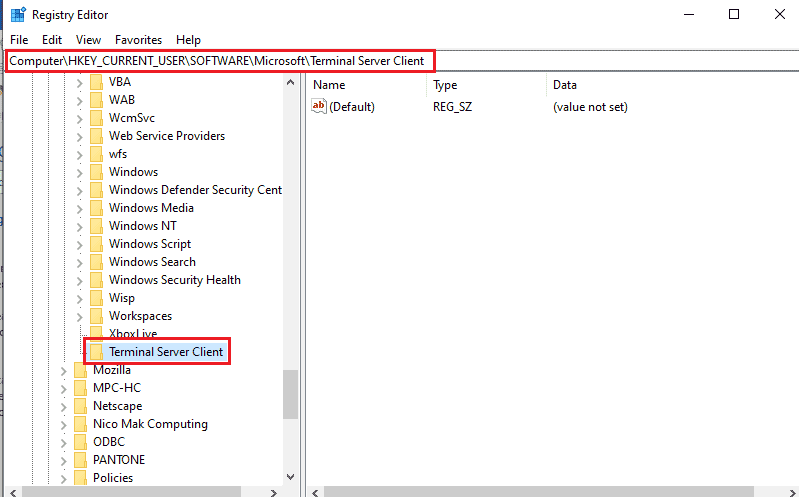Click the wfs folder icon
Image resolution: width=799 pixels, height=497 pixels.
tap(96, 153)
